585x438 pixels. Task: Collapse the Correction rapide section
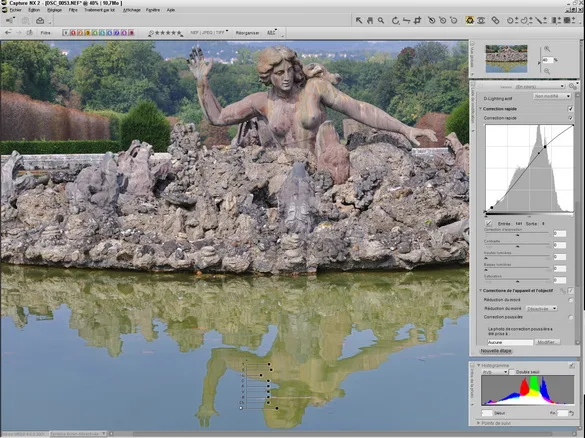click(481, 109)
